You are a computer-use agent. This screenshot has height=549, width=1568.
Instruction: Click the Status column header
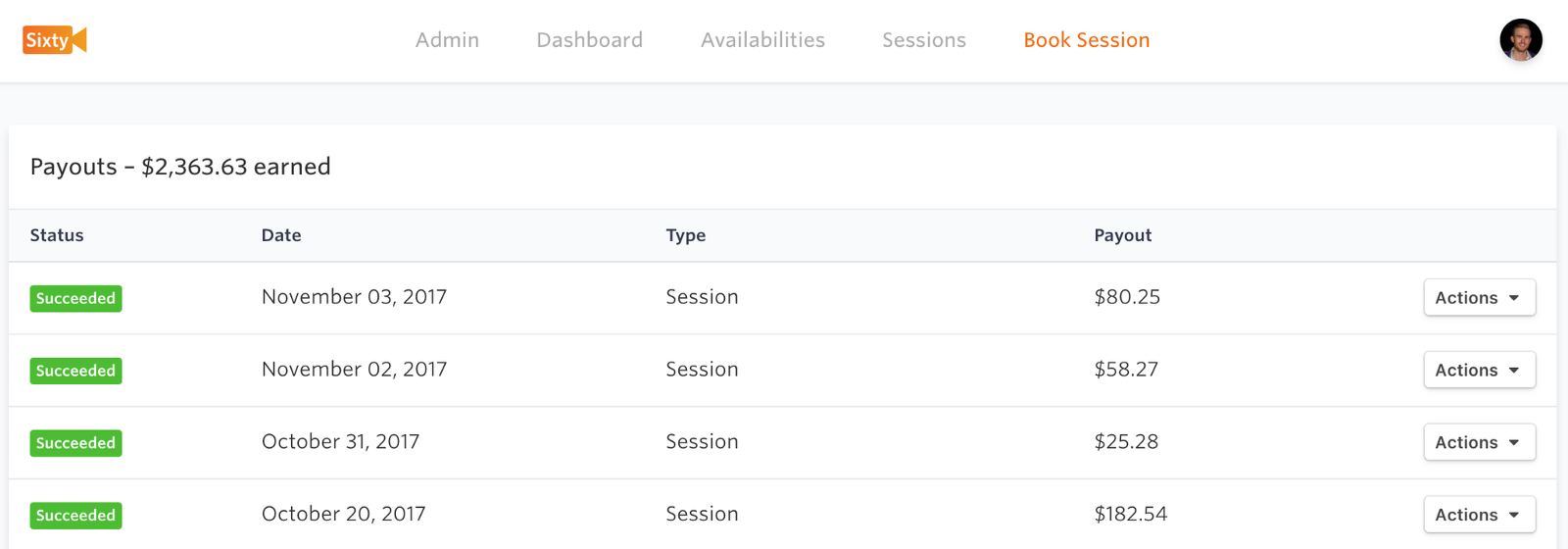point(57,235)
